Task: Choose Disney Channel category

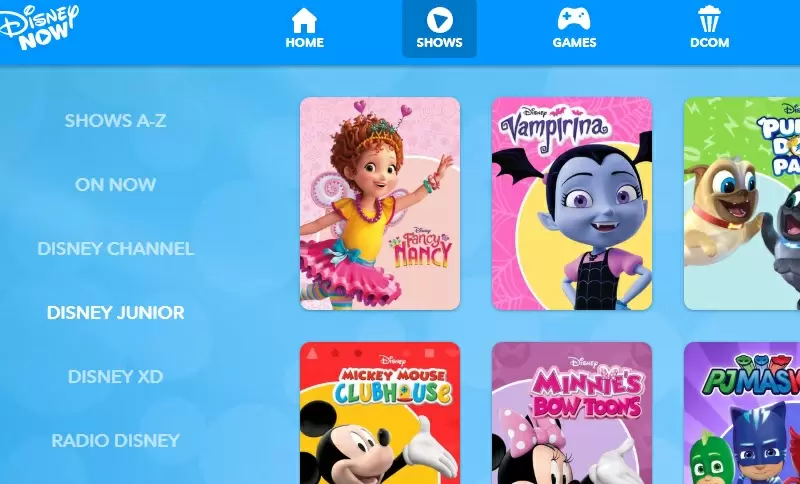Action: tap(116, 249)
